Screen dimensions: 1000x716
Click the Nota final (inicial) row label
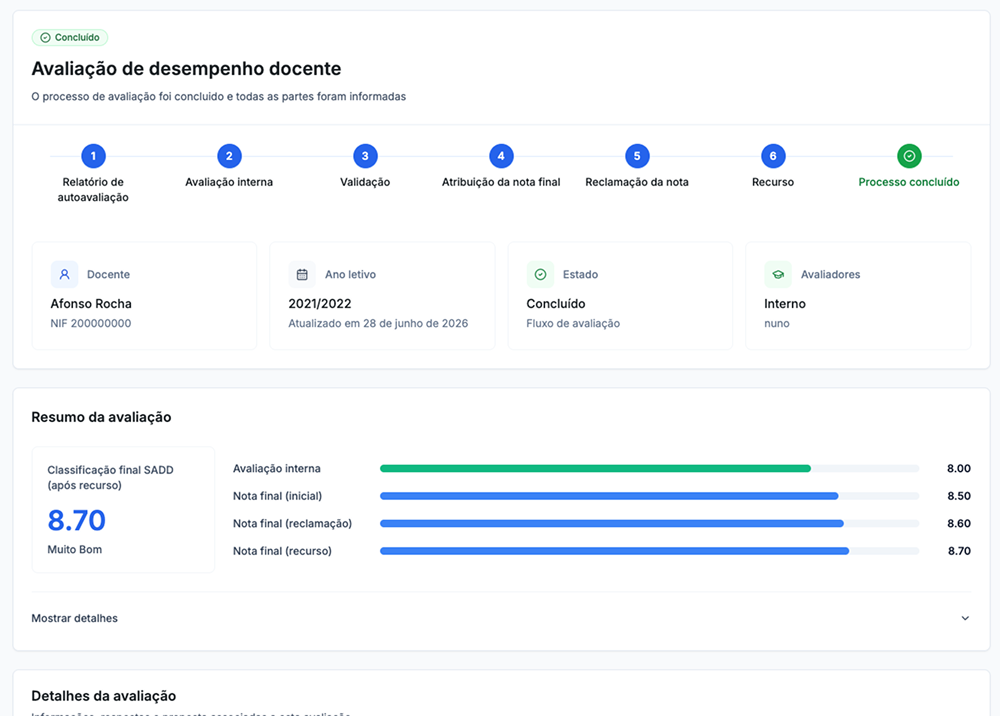coord(277,496)
